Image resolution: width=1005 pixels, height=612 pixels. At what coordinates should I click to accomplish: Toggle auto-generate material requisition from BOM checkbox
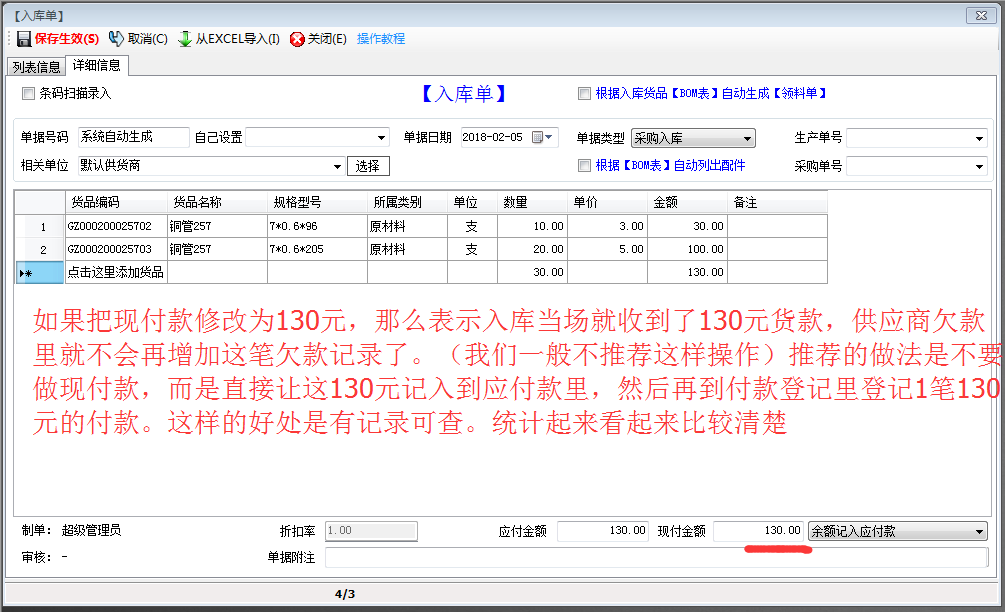coord(584,94)
